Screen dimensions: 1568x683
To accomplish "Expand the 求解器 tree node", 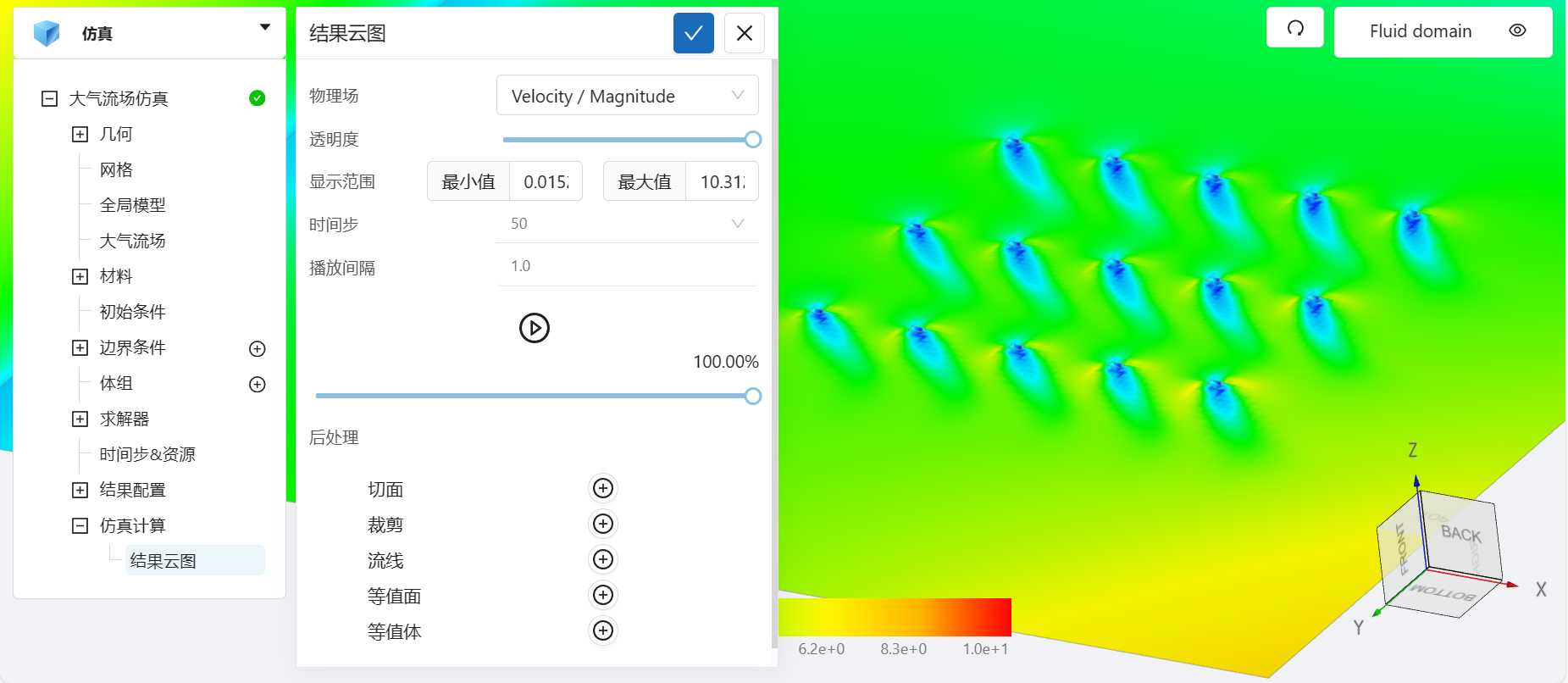I will (80, 419).
